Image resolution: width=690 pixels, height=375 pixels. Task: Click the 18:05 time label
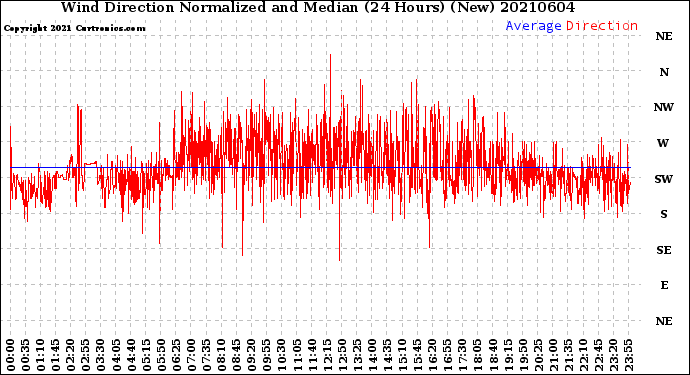pyautogui.click(x=477, y=355)
